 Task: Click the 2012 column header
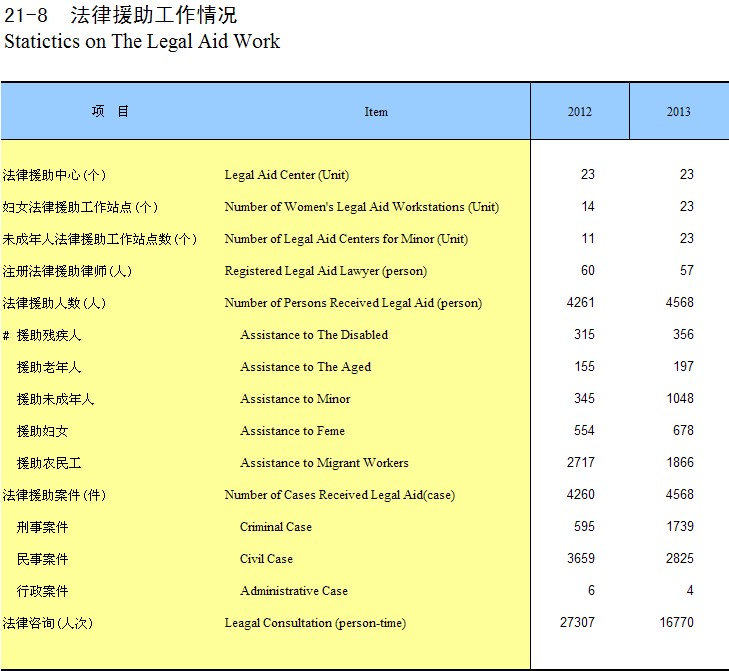click(579, 112)
